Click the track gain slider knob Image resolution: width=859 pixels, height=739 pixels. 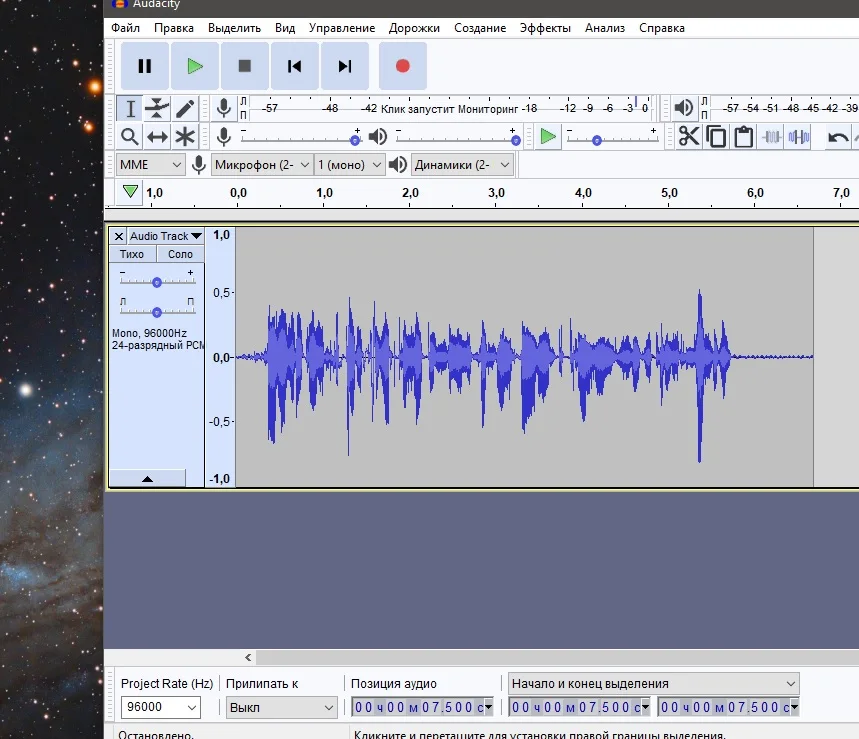point(156,283)
